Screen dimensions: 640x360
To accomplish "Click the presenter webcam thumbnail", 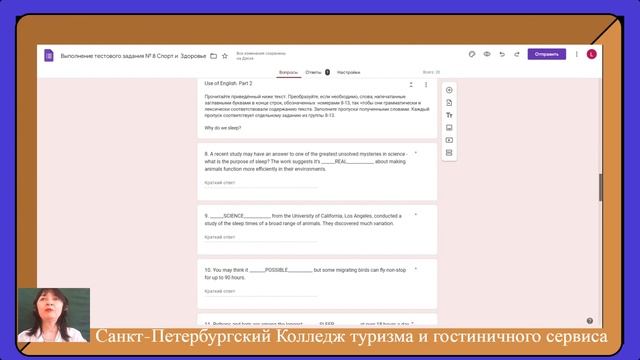I will [x=54, y=315].
